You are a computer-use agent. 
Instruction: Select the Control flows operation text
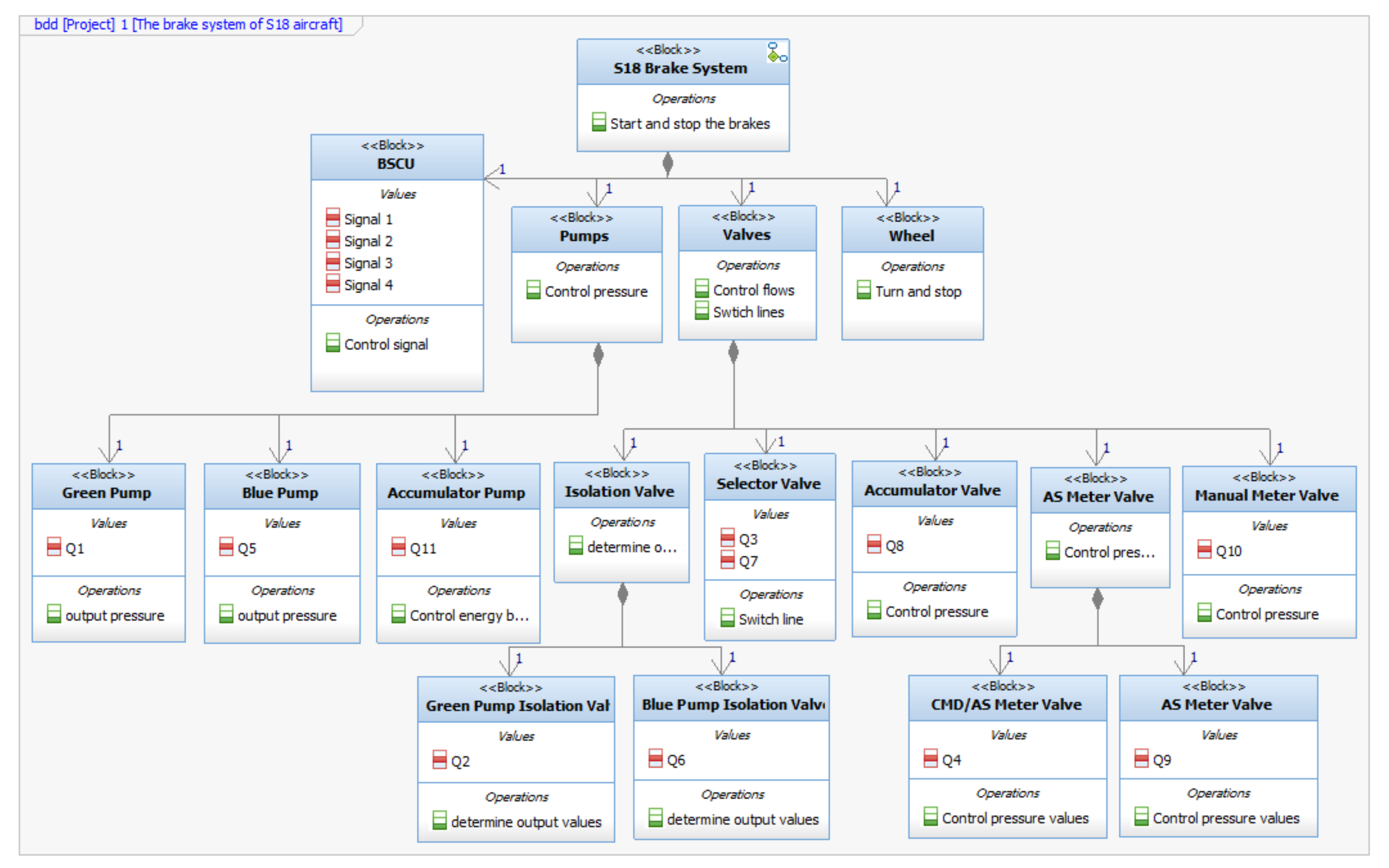pyautogui.click(x=753, y=290)
